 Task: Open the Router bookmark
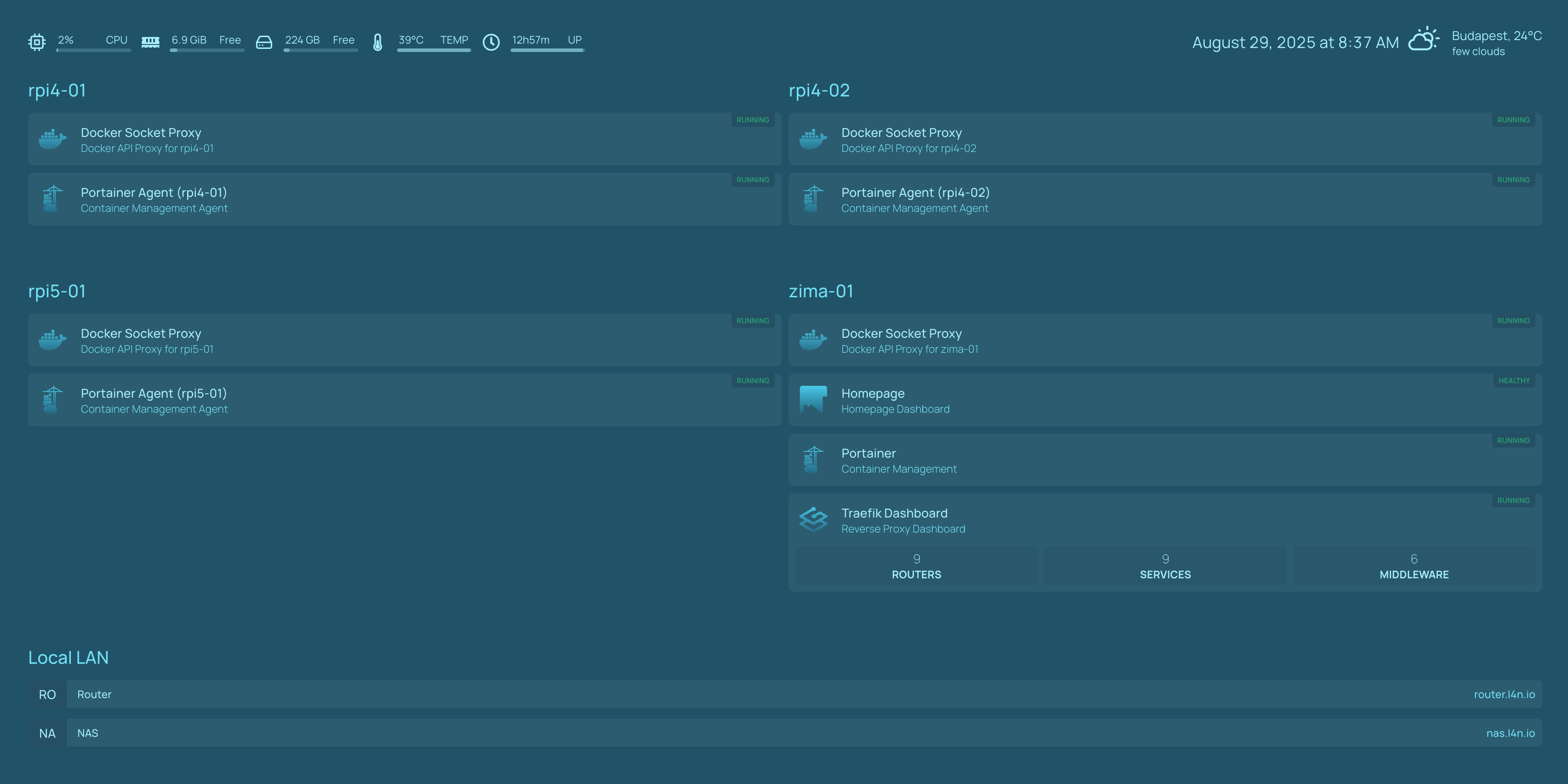click(x=785, y=695)
